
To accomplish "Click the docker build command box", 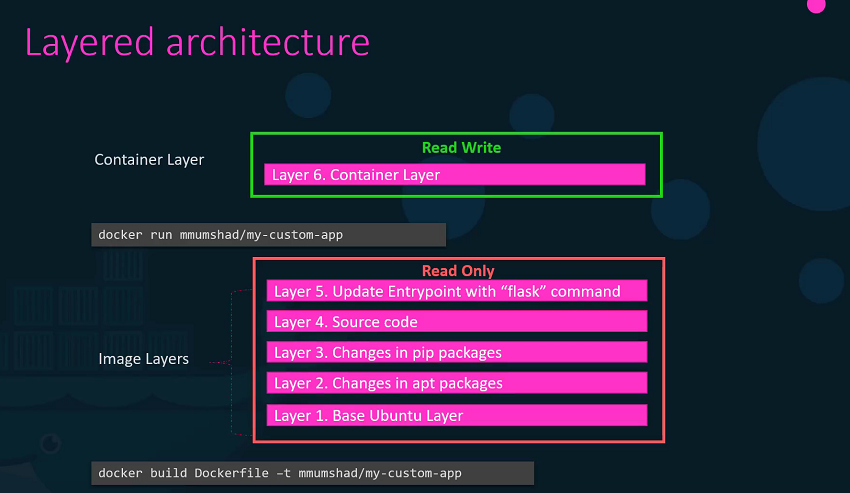I will point(312,473).
